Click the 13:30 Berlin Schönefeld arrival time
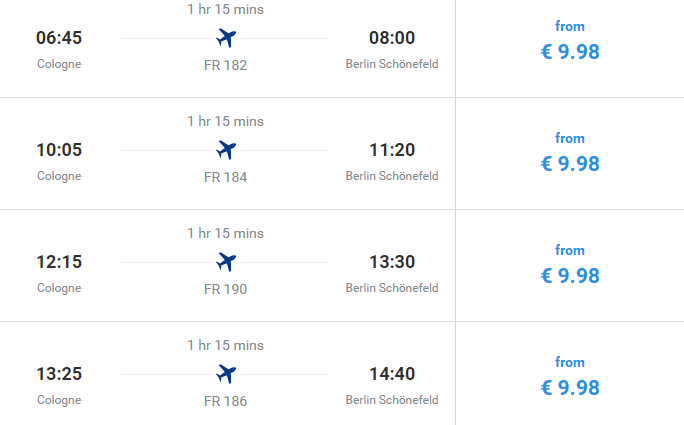684x425 pixels. tap(392, 262)
